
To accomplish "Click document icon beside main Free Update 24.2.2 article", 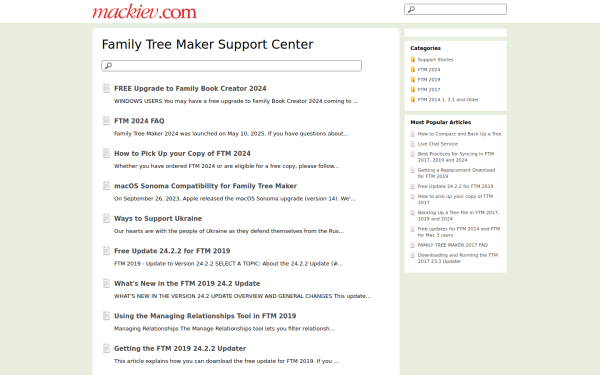I will point(106,251).
